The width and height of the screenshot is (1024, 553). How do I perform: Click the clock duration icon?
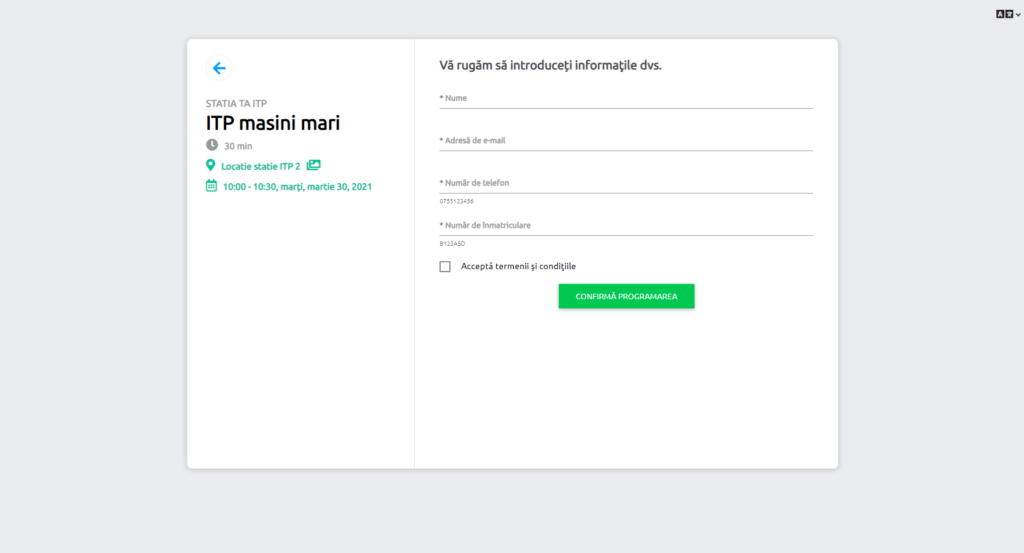212,145
